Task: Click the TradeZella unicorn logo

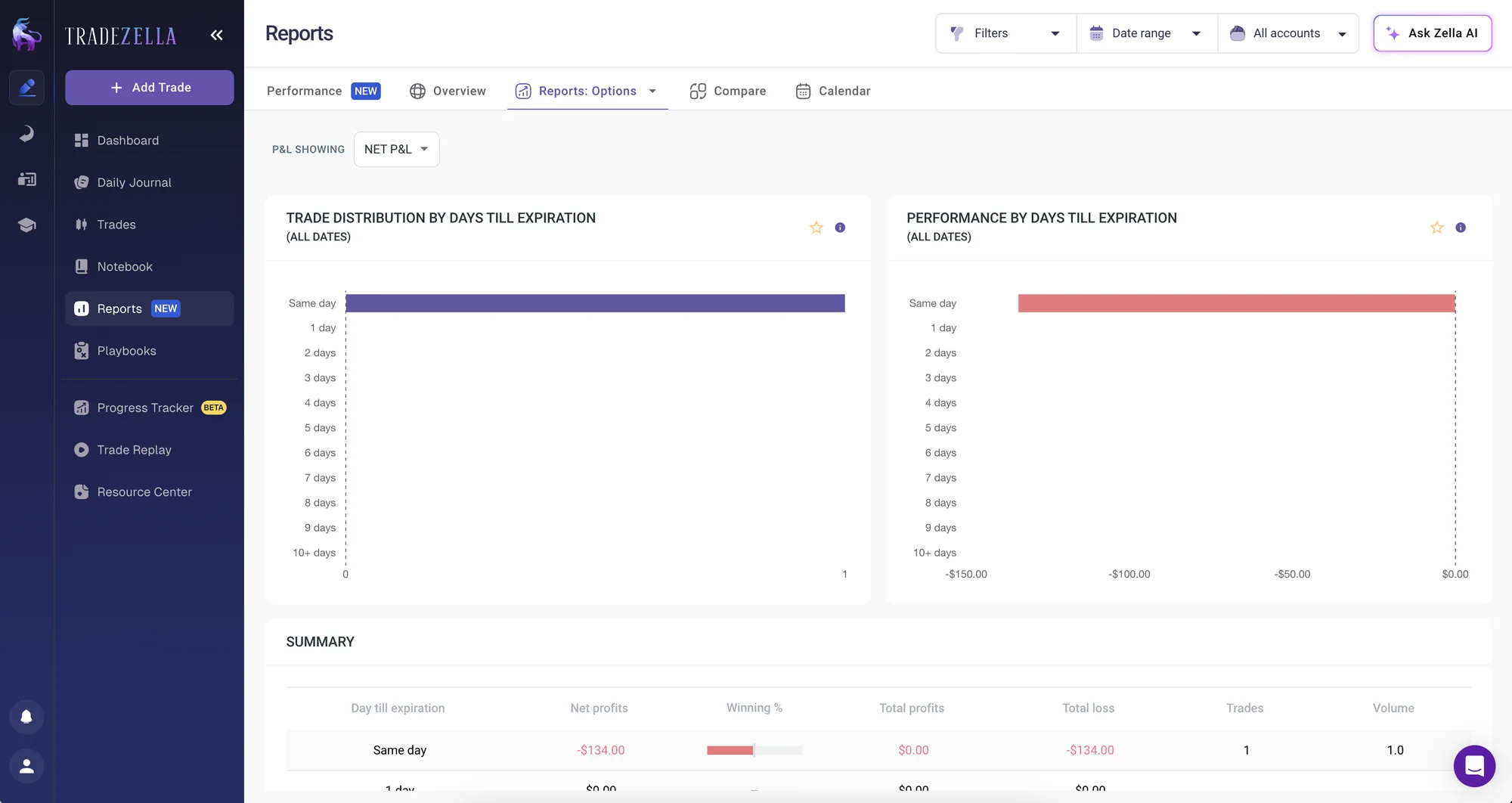Action: pos(26,34)
